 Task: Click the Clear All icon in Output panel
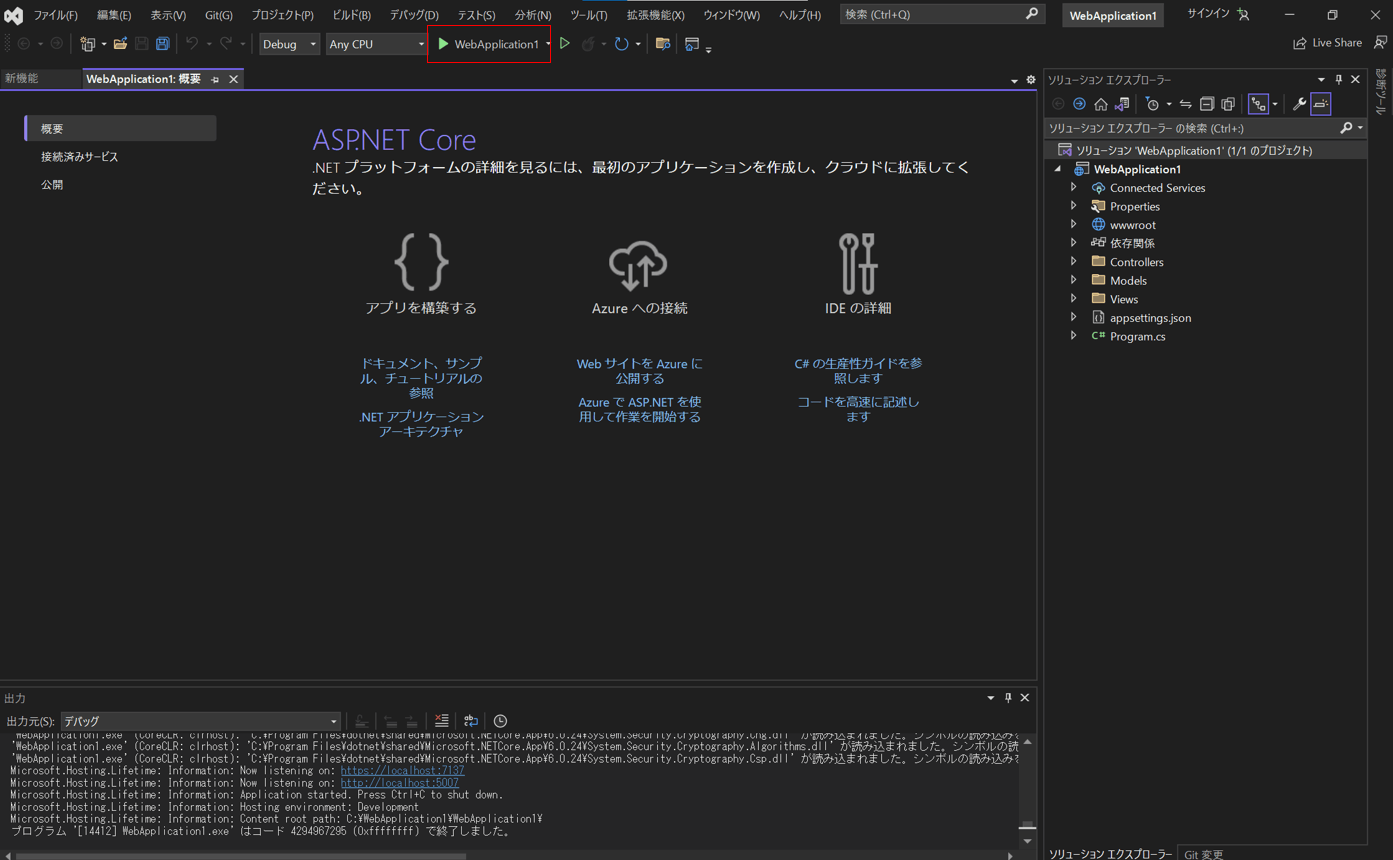pos(441,721)
